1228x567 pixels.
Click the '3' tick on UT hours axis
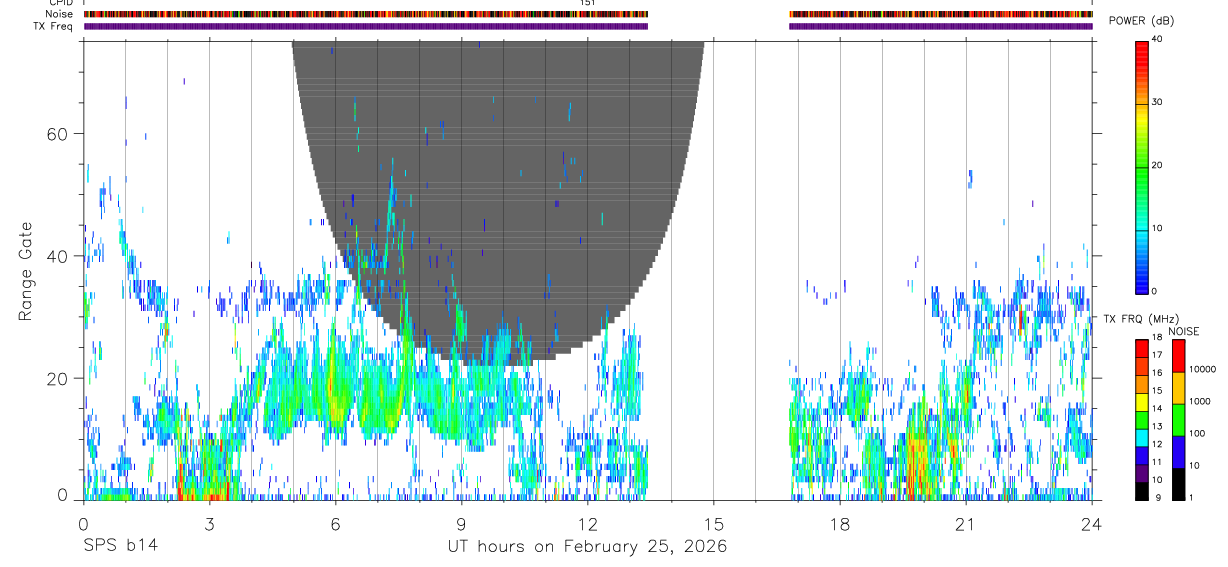(x=209, y=523)
